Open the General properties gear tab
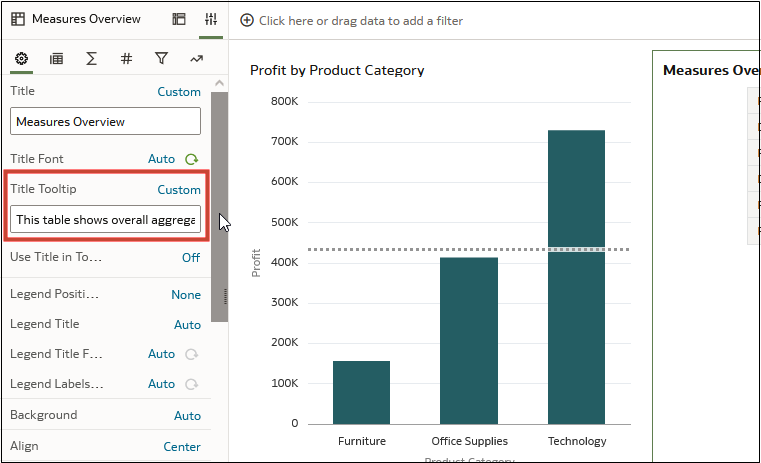 coord(20,59)
